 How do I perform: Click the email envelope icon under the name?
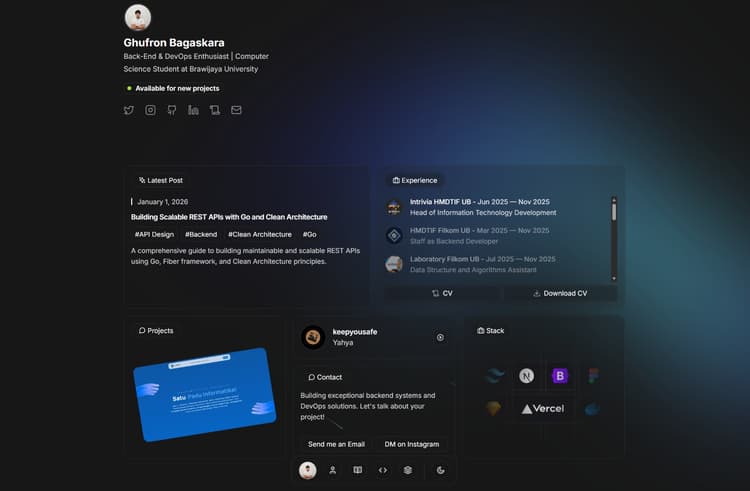[236, 110]
